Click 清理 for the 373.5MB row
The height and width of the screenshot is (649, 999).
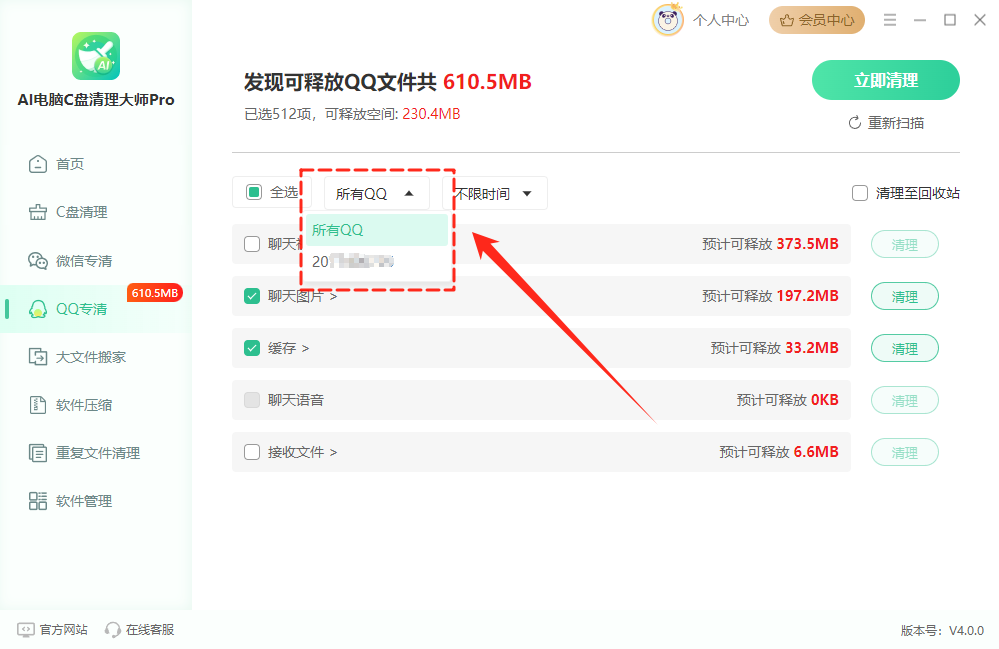tap(905, 245)
